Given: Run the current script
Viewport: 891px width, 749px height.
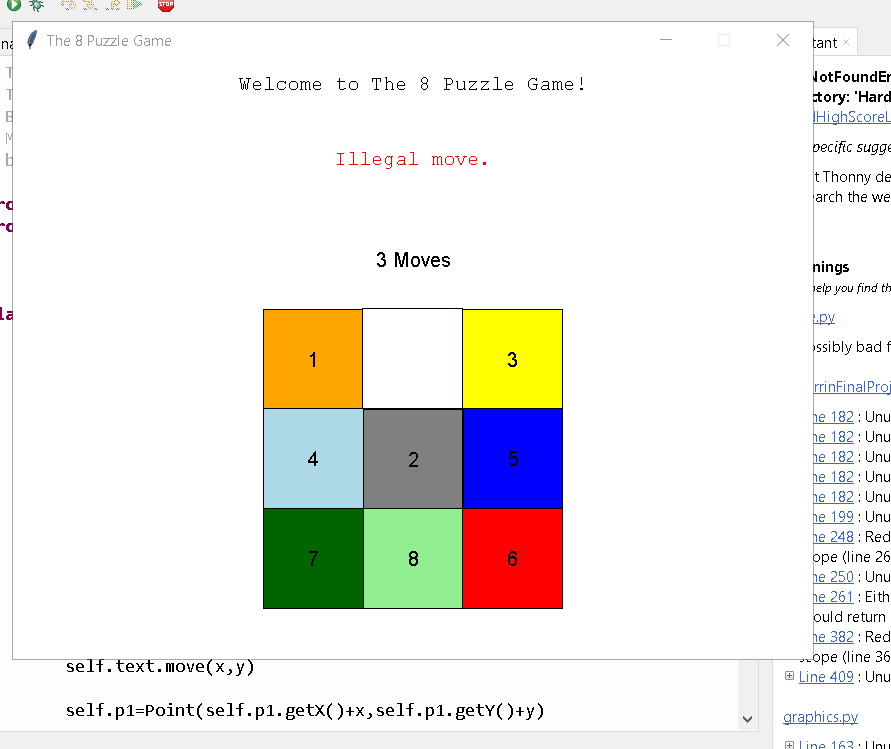Looking at the screenshot, I should pyautogui.click(x=13, y=6).
